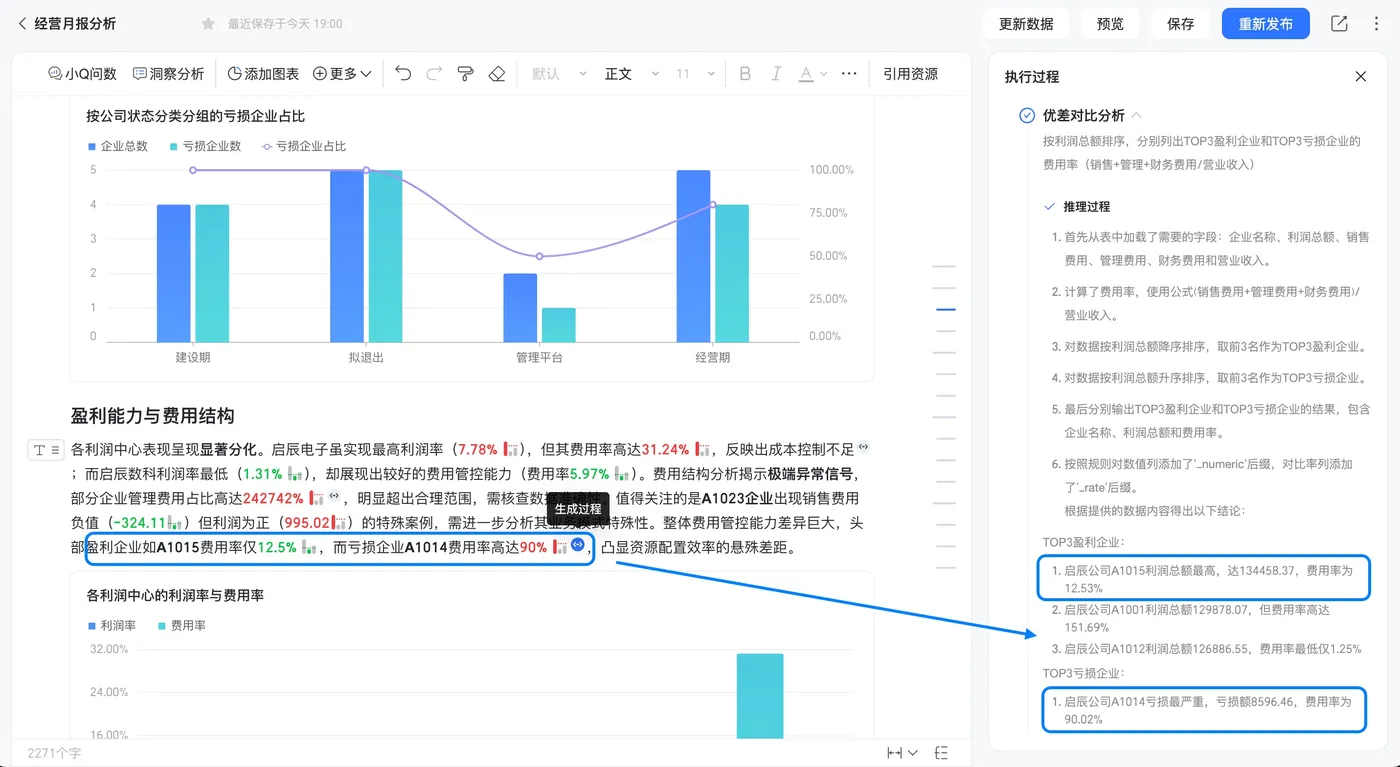Click the redo arrow icon
The height and width of the screenshot is (767, 1400).
(x=434, y=74)
